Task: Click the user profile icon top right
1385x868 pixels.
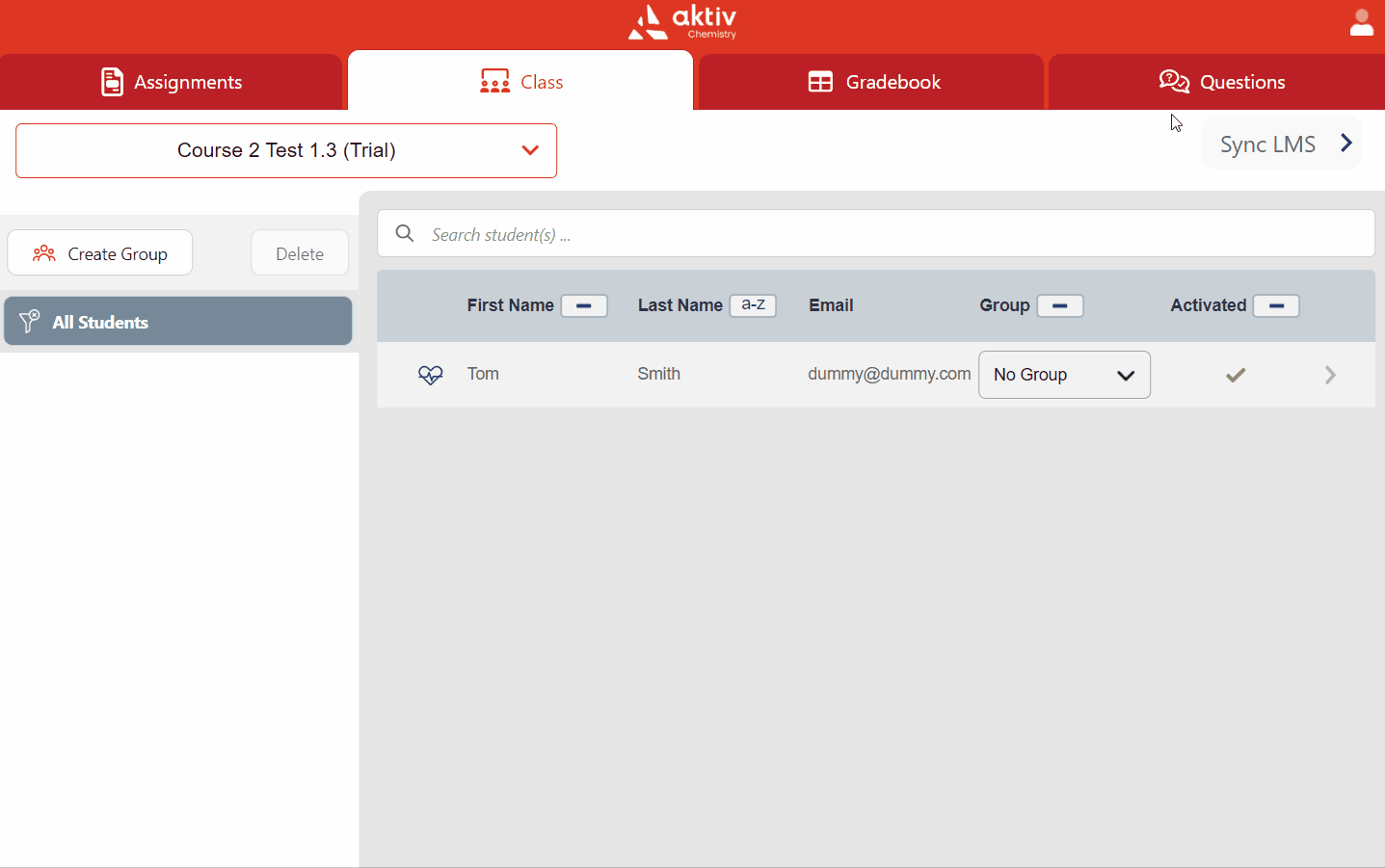Action: (1361, 21)
